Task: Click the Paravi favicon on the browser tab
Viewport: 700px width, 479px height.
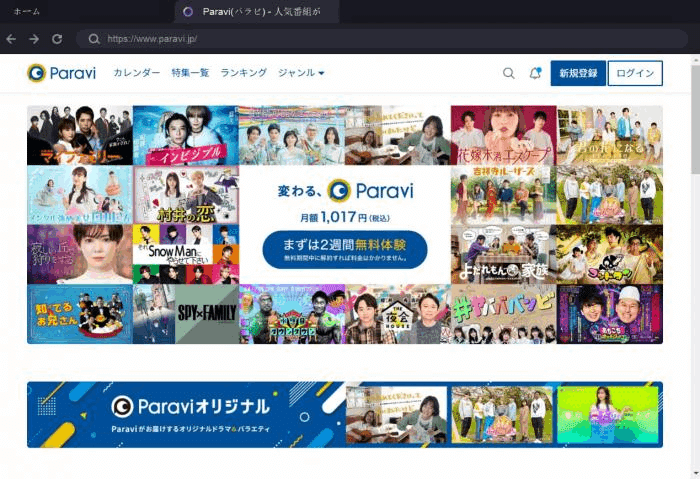Action: pyautogui.click(x=188, y=12)
